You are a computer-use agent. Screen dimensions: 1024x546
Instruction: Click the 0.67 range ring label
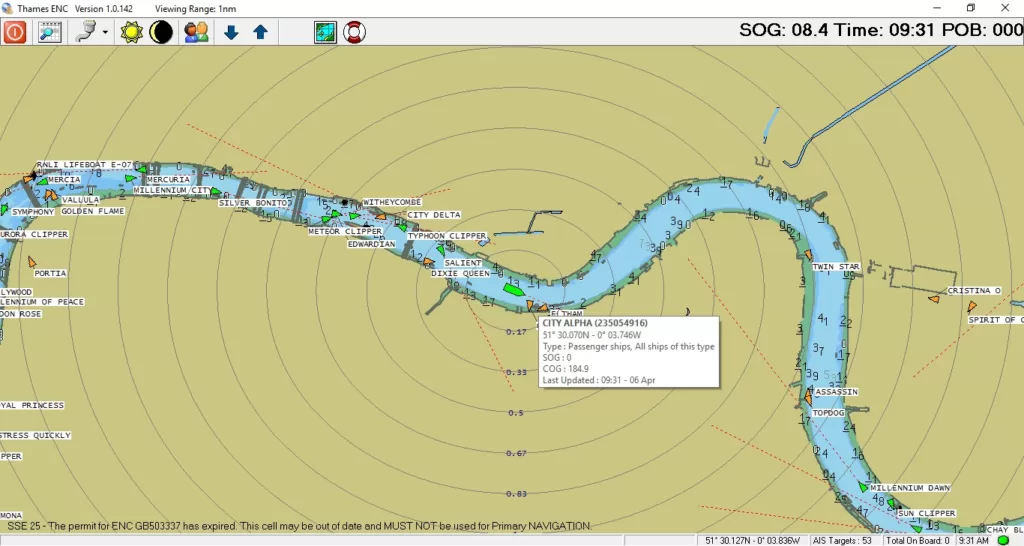click(516, 453)
